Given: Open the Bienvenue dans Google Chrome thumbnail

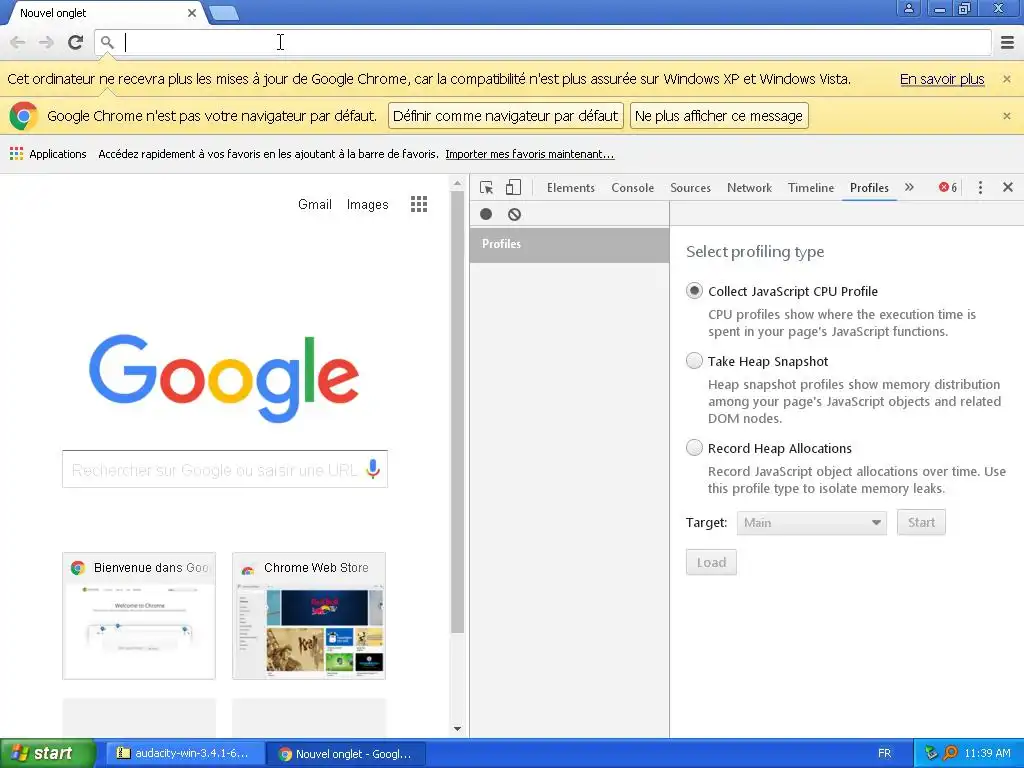Looking at the screenshot, I should (x=138, y=616).
